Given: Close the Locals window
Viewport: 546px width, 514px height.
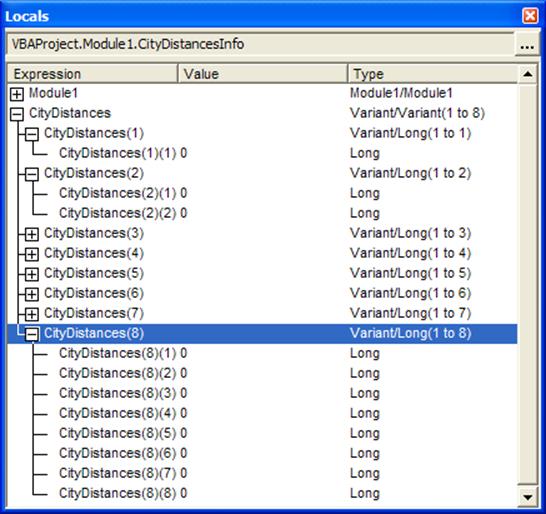Looking at the screenshot, I should pos(530,16).
